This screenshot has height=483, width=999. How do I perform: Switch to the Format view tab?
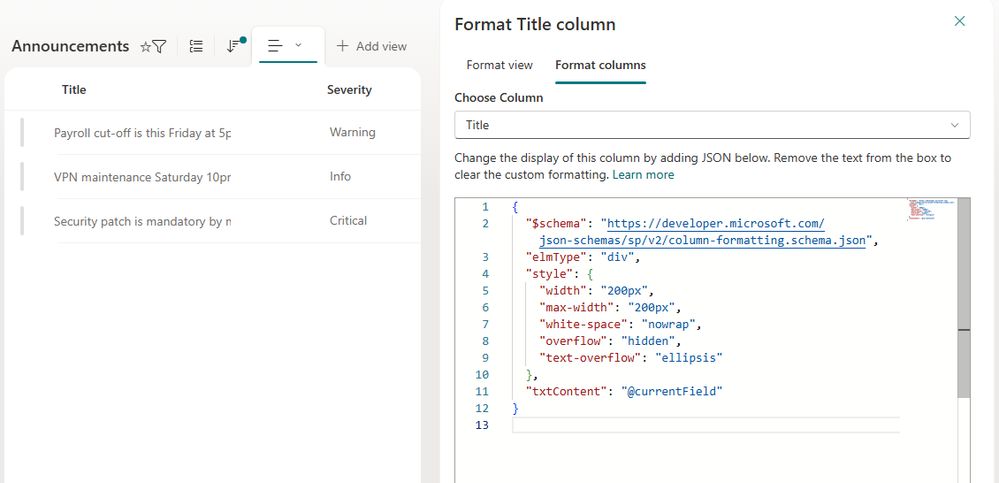pyautogui.click(x=500, y=65)
